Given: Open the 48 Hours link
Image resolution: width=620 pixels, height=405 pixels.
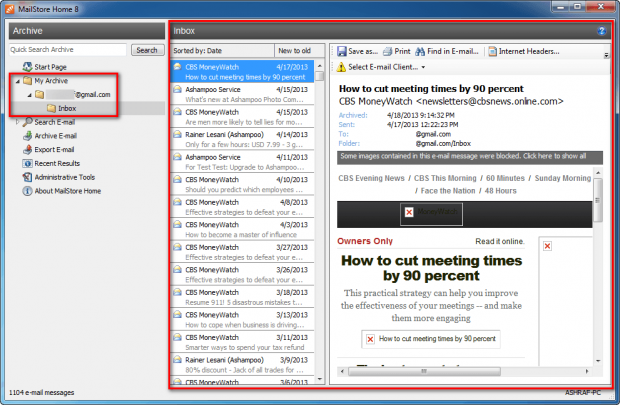Looking at the screenshot, I should coord(501,191).
